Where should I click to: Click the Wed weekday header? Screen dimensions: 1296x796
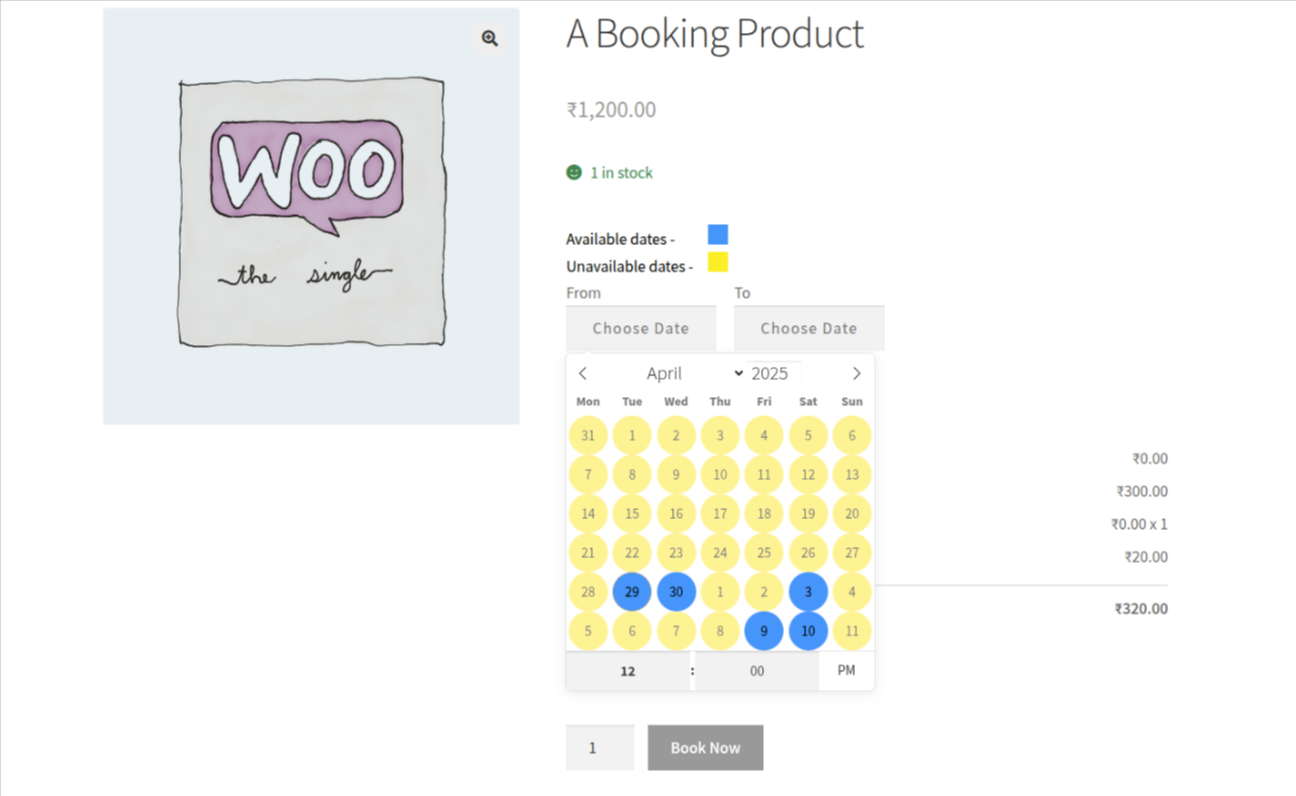[676, 402]
